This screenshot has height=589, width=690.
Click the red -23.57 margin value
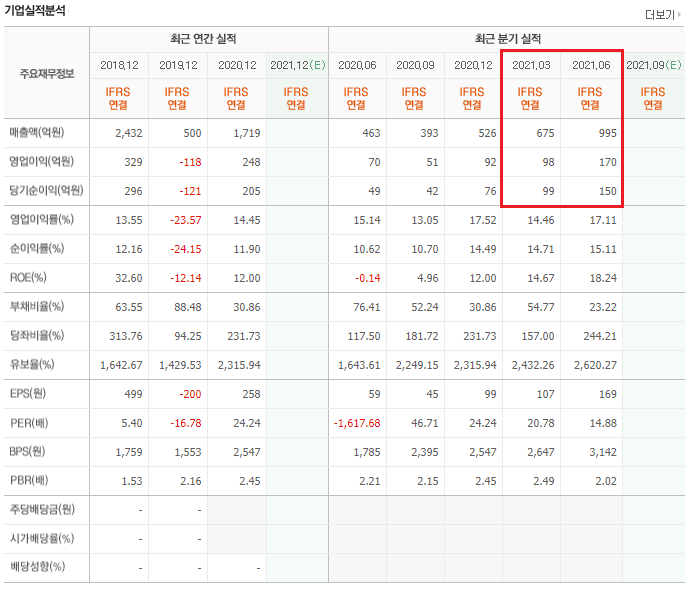click(x=186, y=220)
